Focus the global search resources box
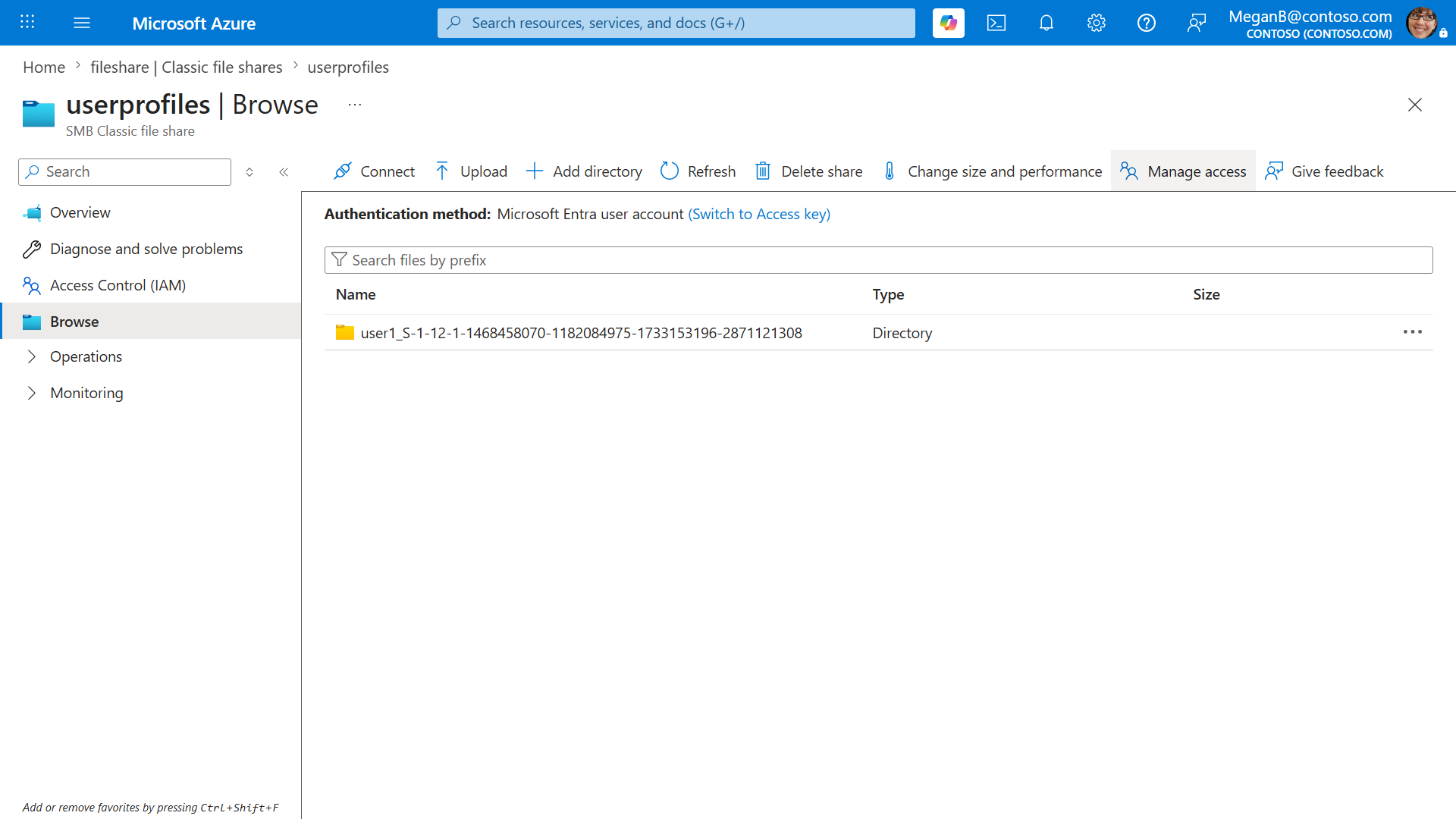This screenshot has height=819, width=1456. (x=676, y=23)
